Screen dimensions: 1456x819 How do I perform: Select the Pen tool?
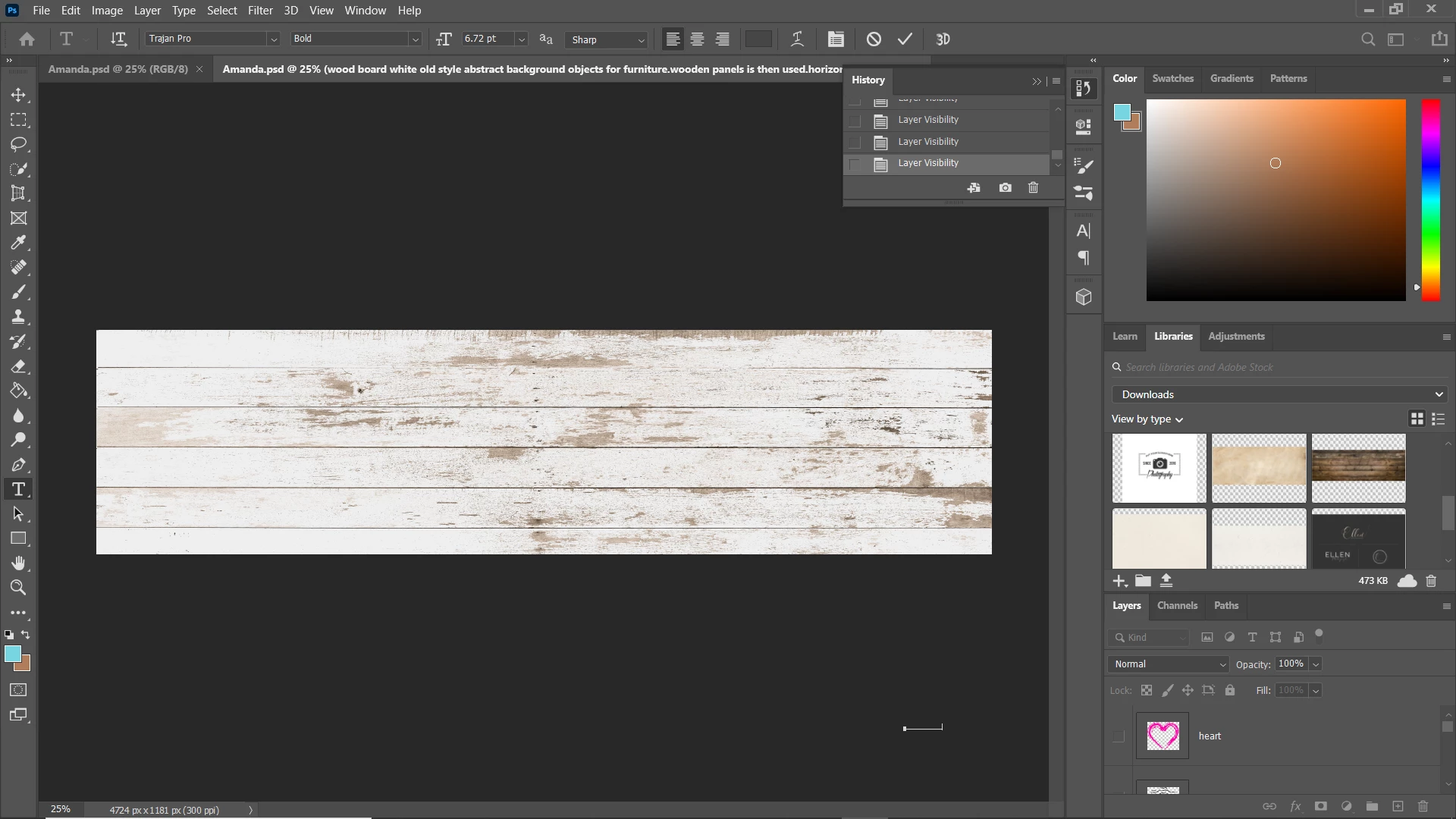(18, 465)
